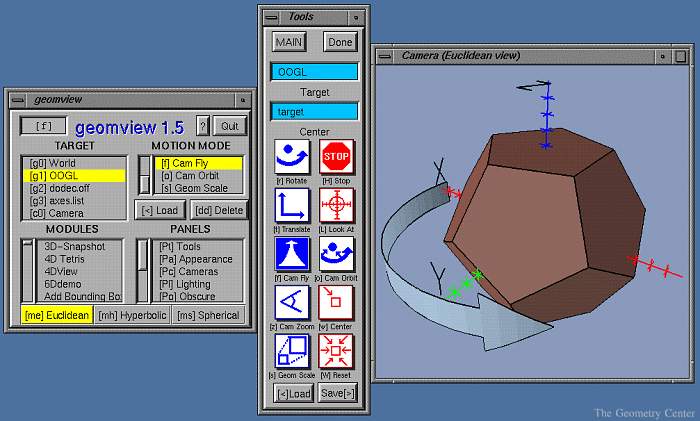This screenshot has width=700, height=421.
Task: Select the Rotate tool icon
Action: coord(292,156)
